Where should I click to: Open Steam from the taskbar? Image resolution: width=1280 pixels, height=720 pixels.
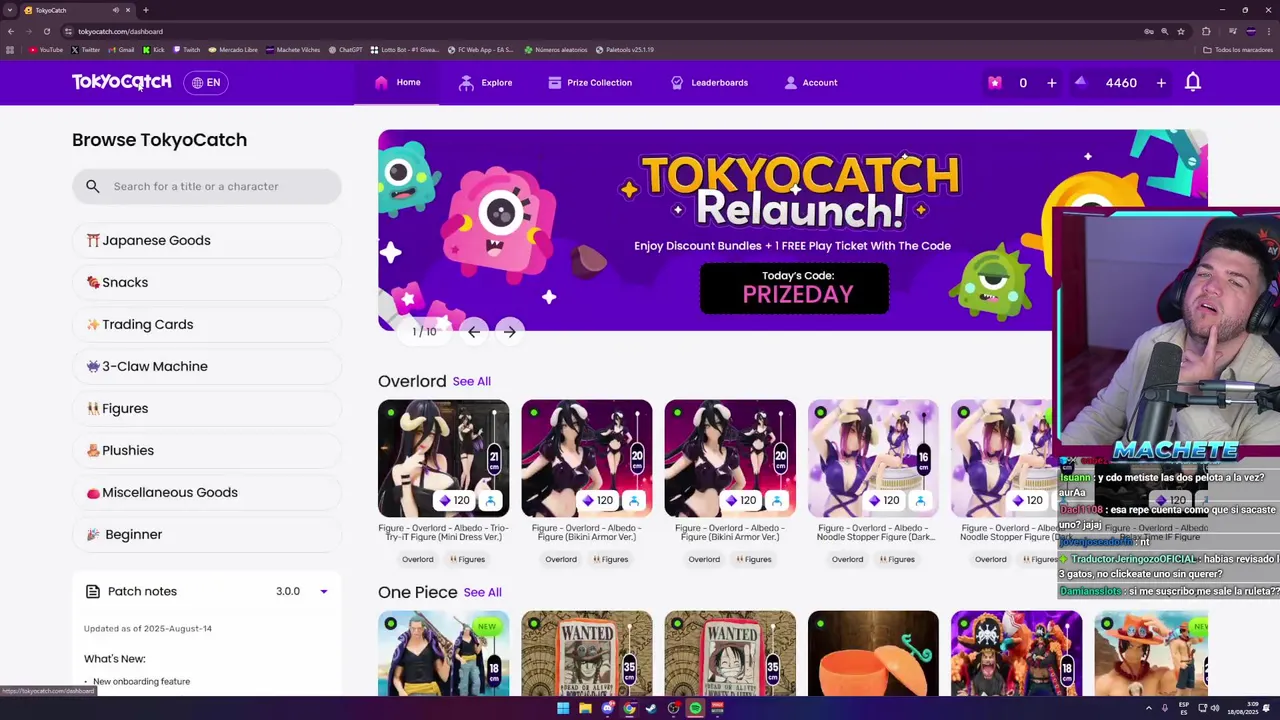coord(651,708)
